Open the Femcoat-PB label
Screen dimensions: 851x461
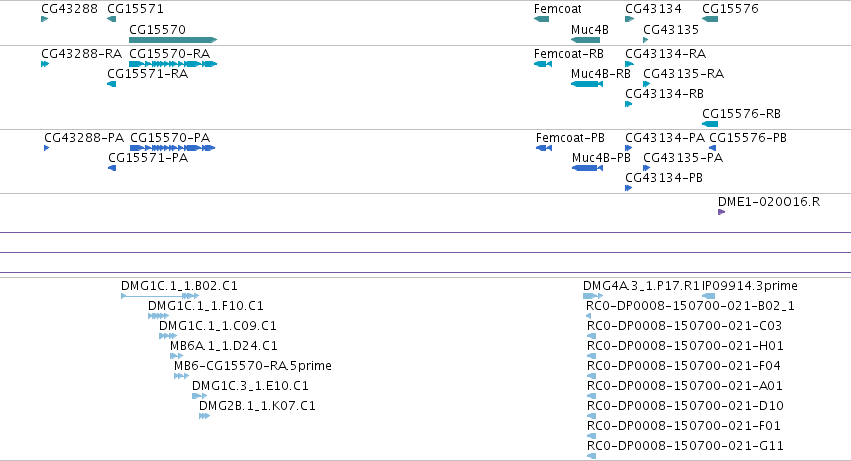(570, 138)
